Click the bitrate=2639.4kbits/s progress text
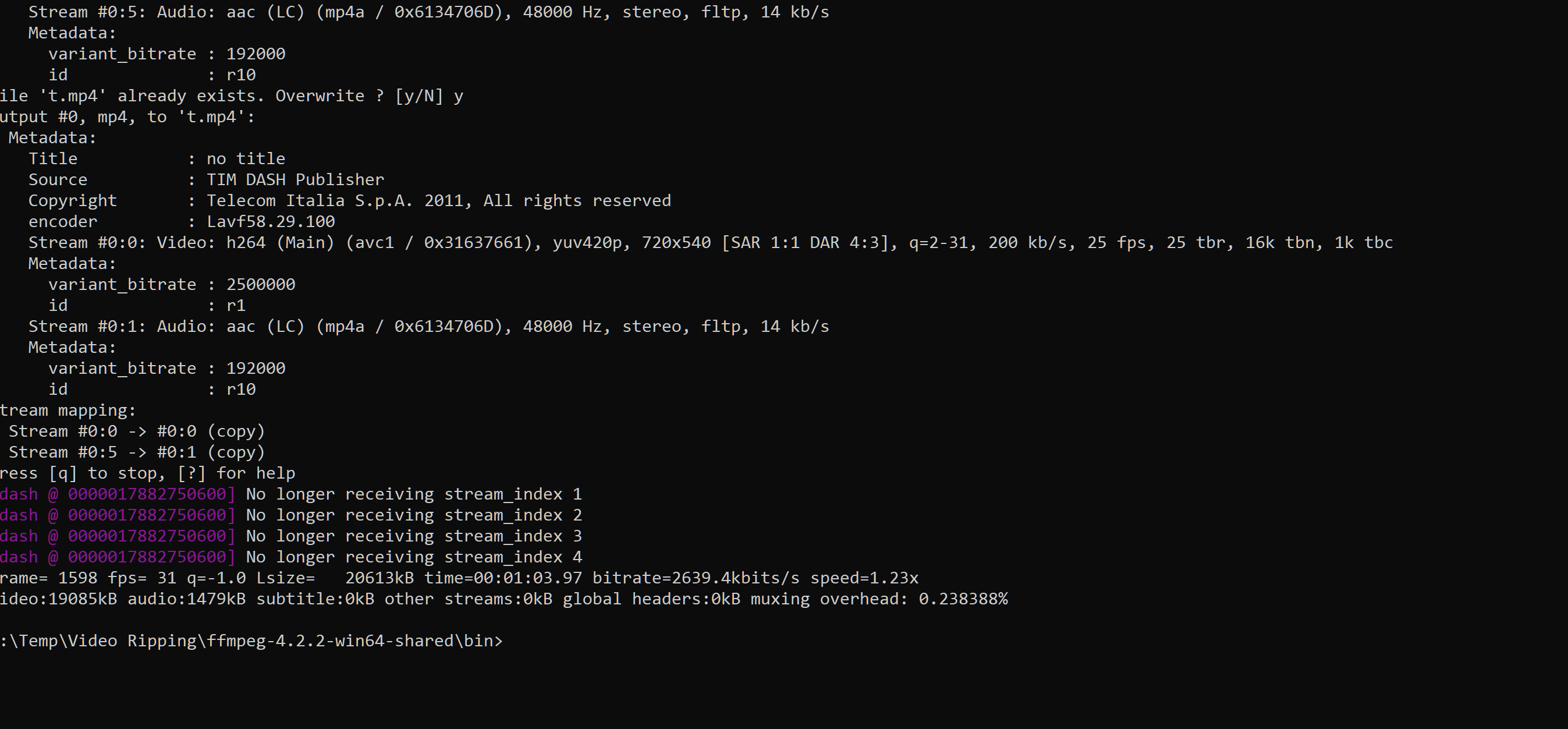 (696, 578)
